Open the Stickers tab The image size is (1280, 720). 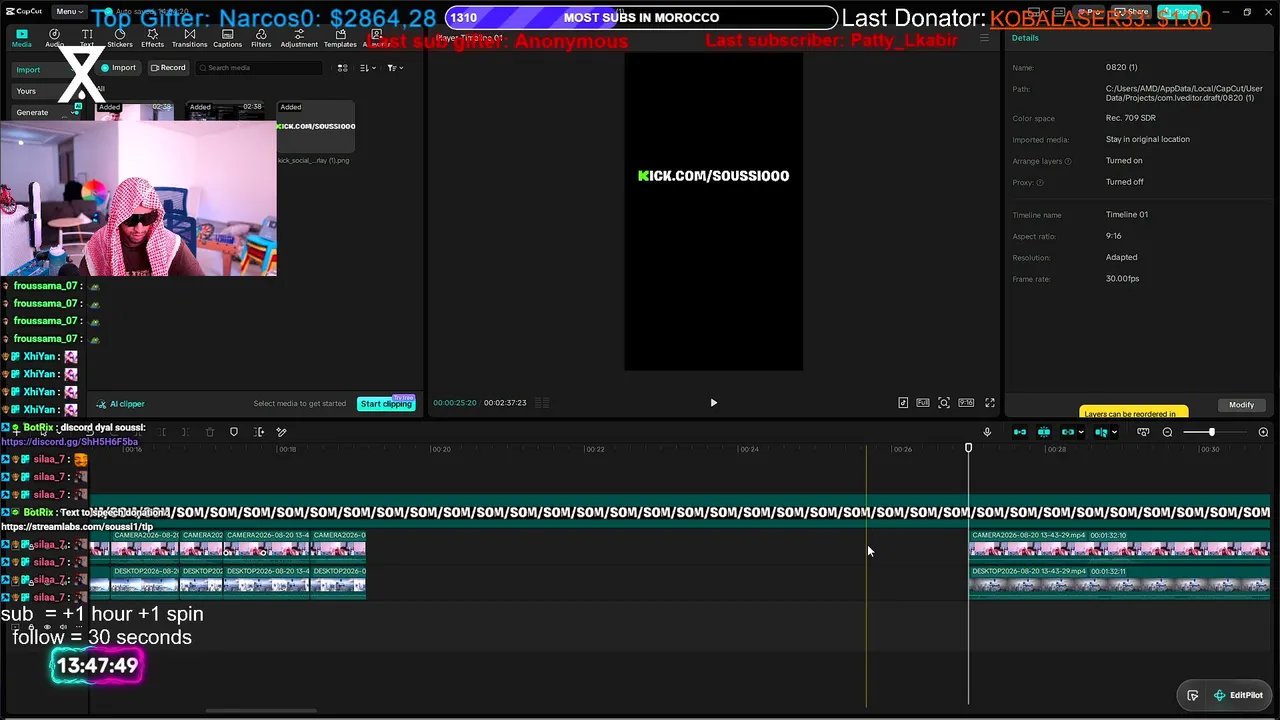[x=120, y=38]
